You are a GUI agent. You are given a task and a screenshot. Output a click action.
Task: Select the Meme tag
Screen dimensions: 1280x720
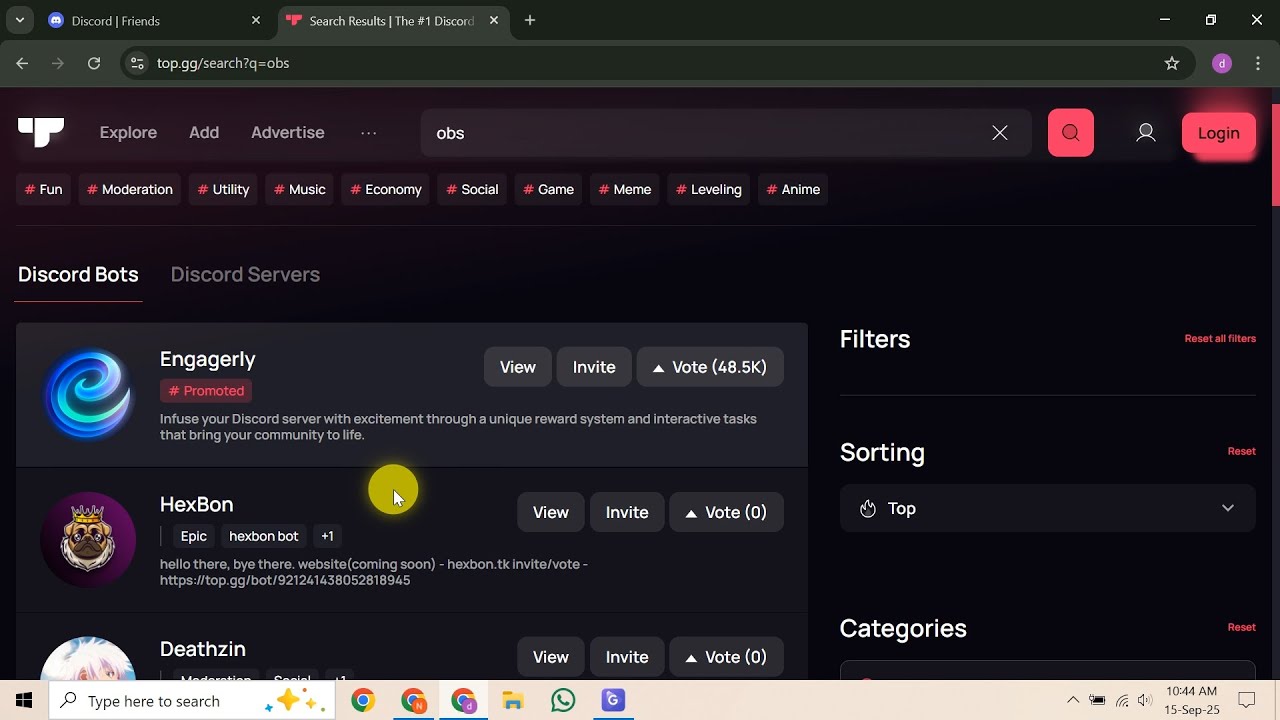[625, 189]
